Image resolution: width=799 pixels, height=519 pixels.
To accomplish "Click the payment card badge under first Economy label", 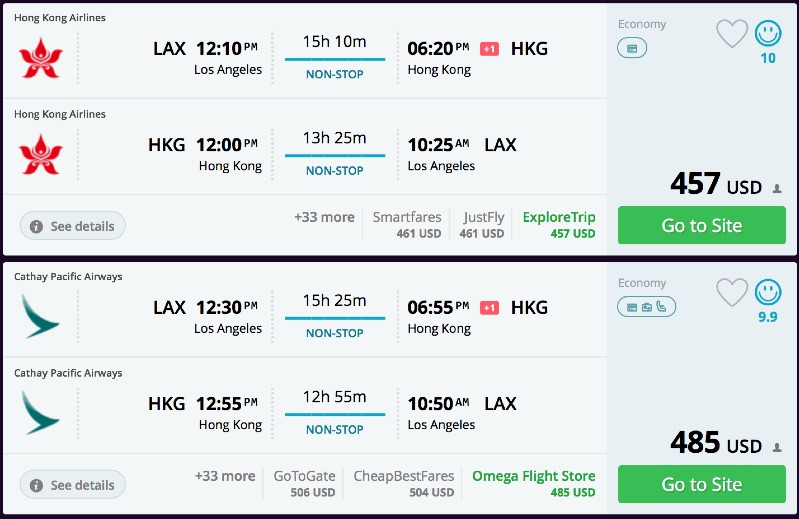I will point(632,48).
